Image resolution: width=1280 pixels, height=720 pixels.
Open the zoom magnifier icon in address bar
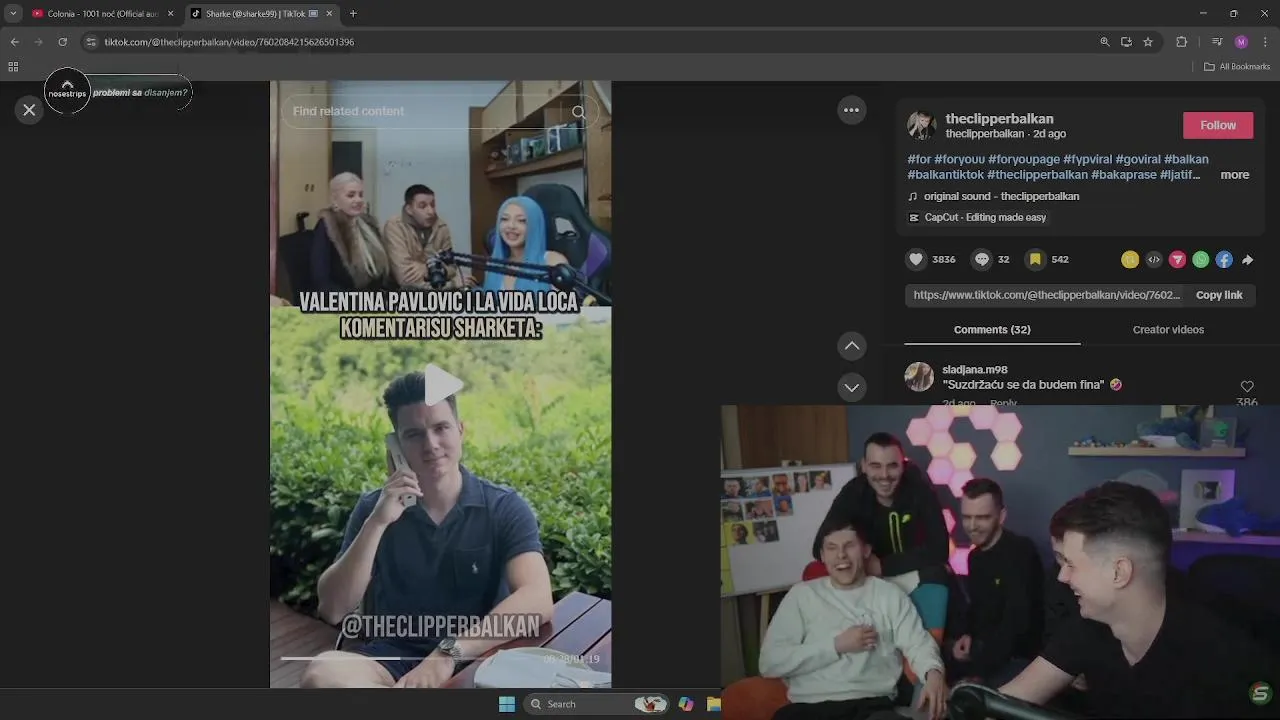click(1104, 42)
